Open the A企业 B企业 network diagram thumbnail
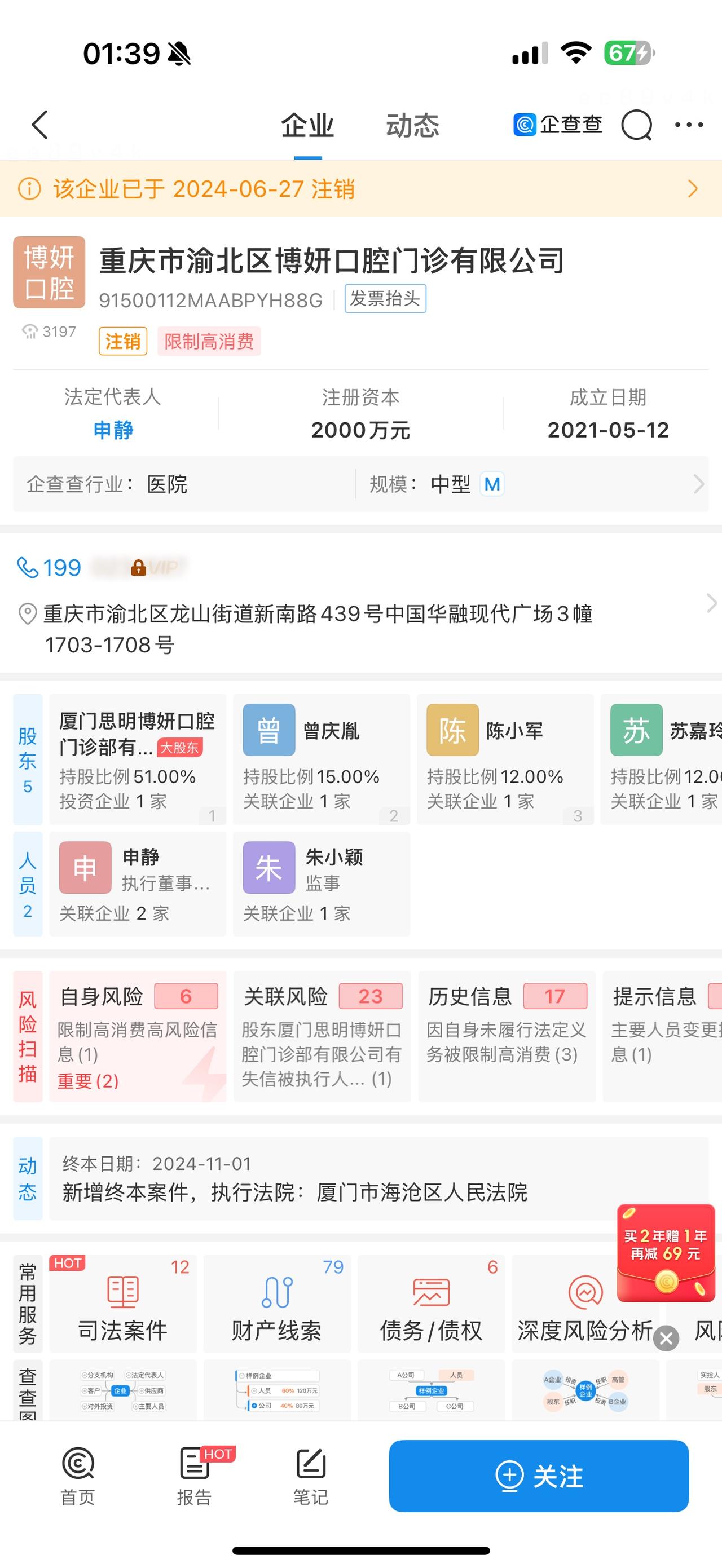722x1568 pixels. click(585, 1390)
